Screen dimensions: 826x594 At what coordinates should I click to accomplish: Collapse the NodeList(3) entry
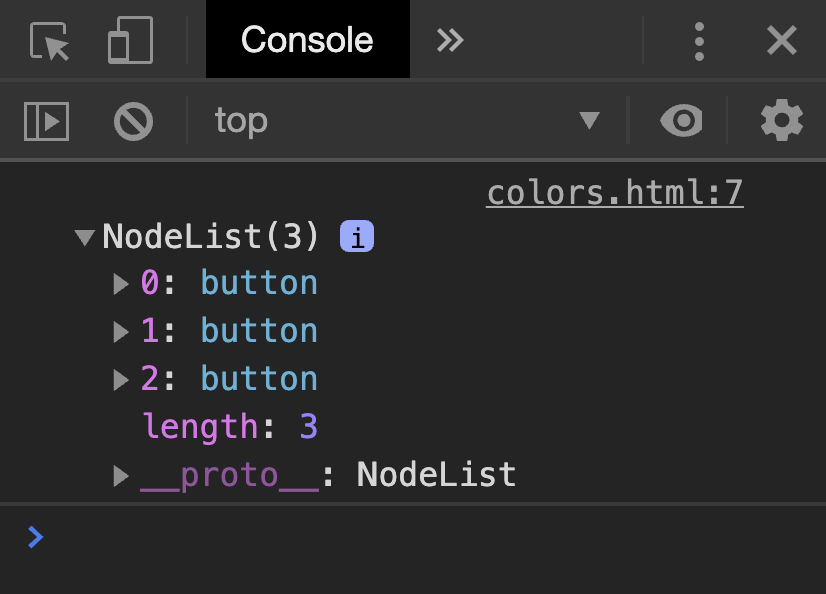point(83,237)
